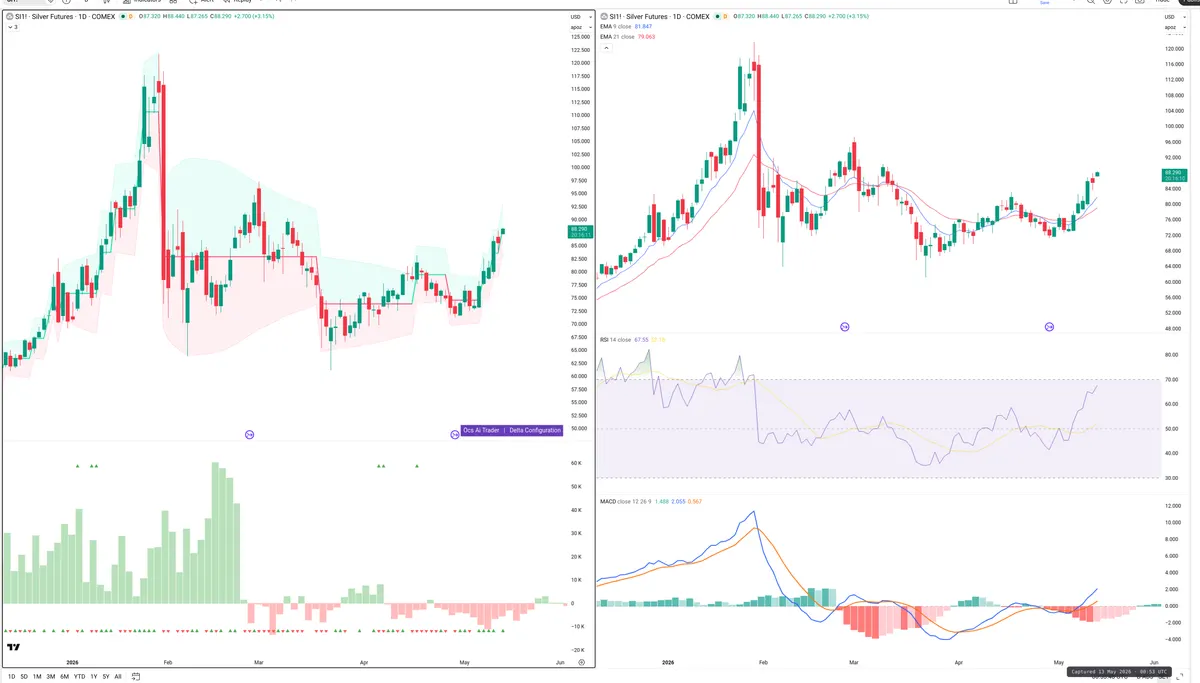Click left chart SI1! Silver Futures title
The height and width of the screenshot is (683, 1200).
tap(65, 17)
